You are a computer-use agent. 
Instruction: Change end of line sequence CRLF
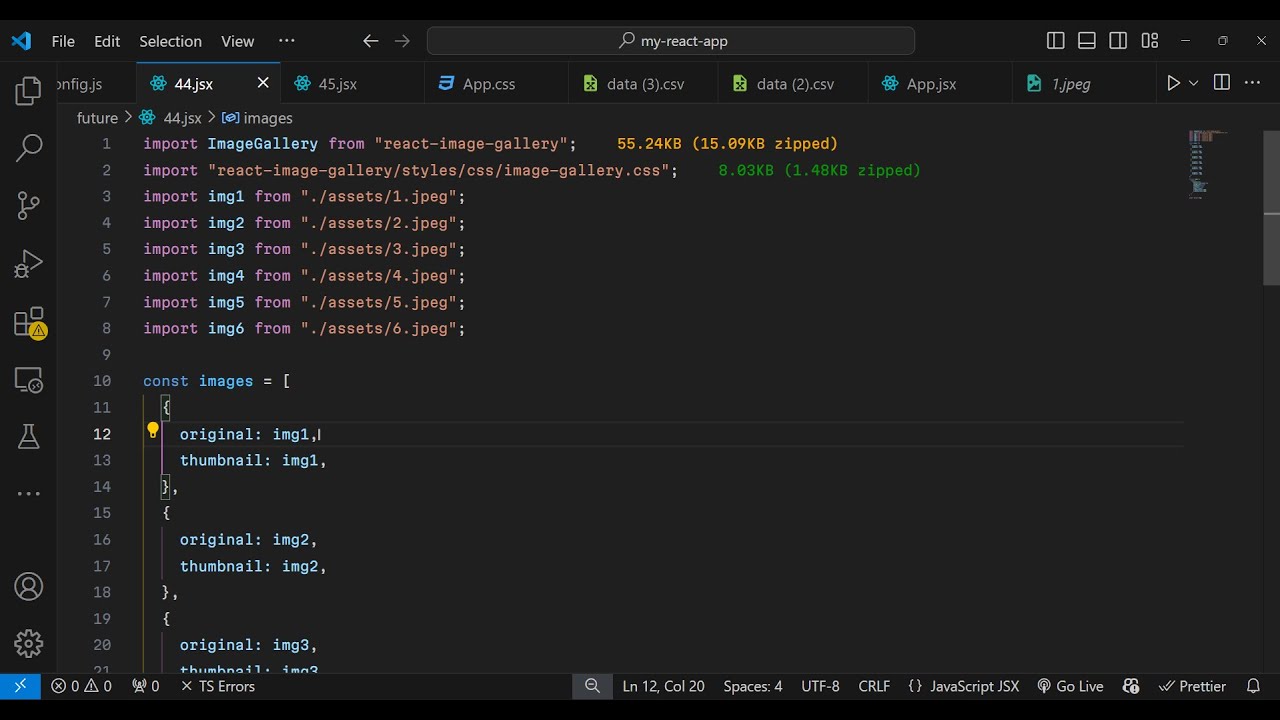(x=874, y=686)
